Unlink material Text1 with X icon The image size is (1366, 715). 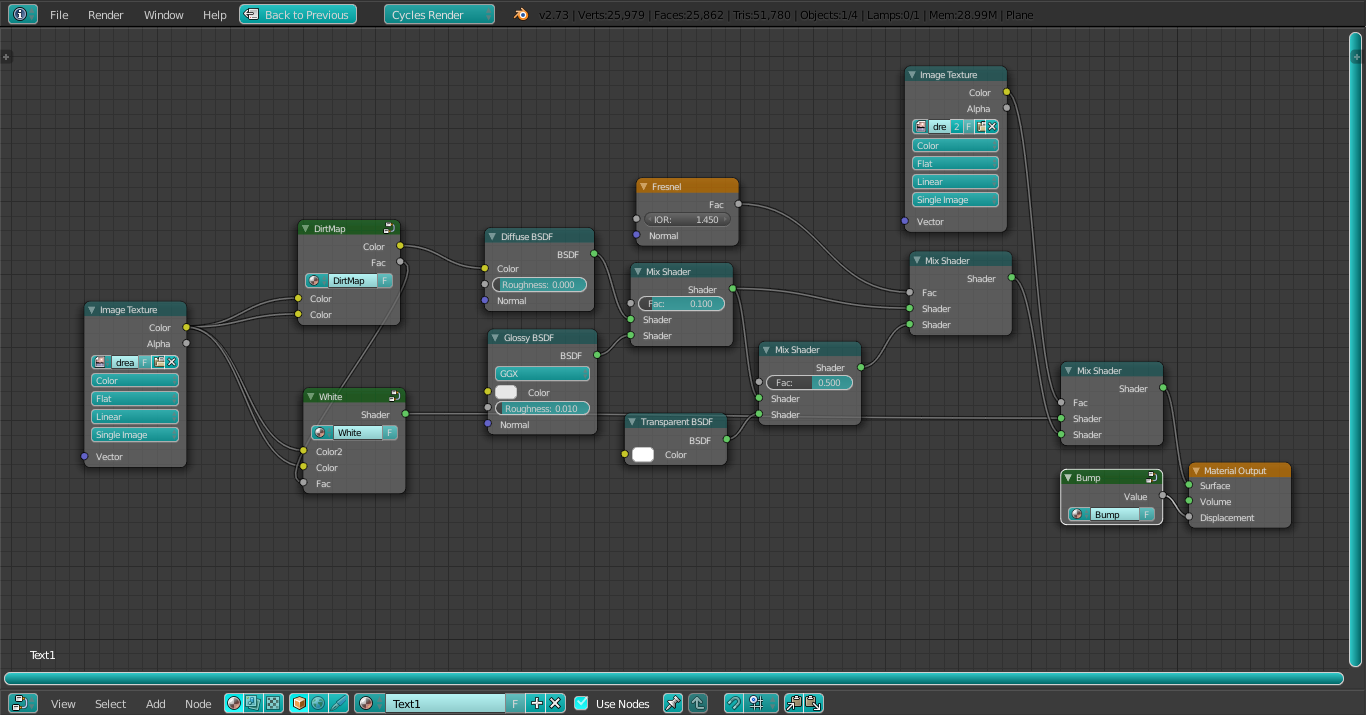pos(556,703)
